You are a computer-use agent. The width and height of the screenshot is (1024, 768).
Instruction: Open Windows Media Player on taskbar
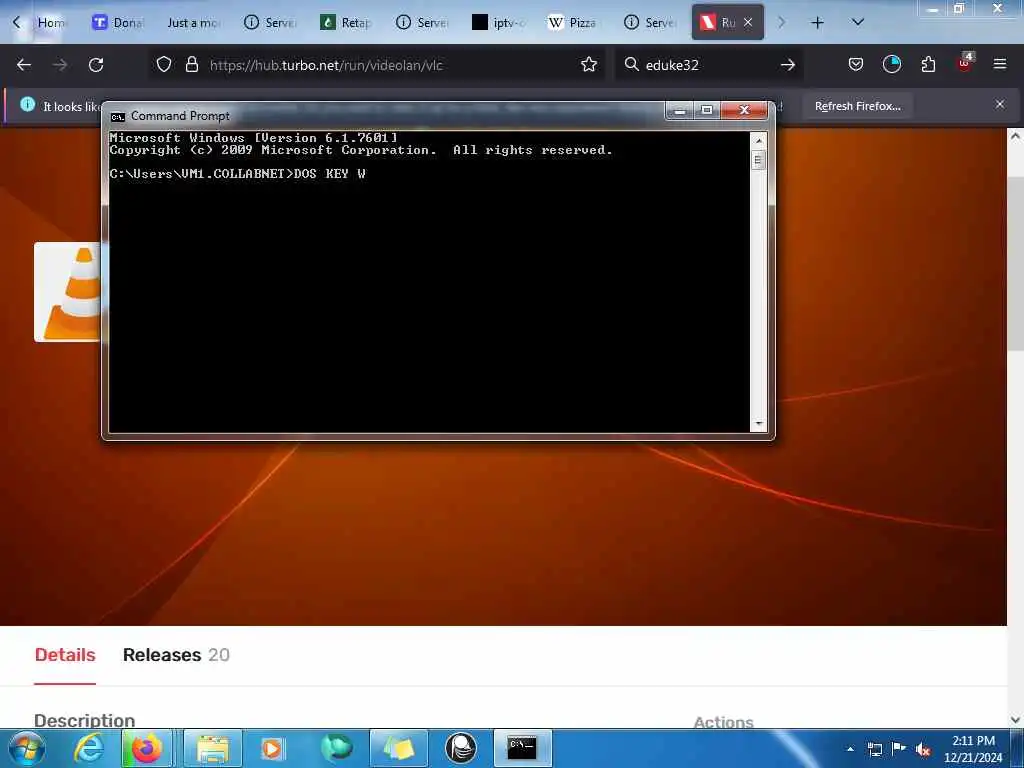pos(273,748)
